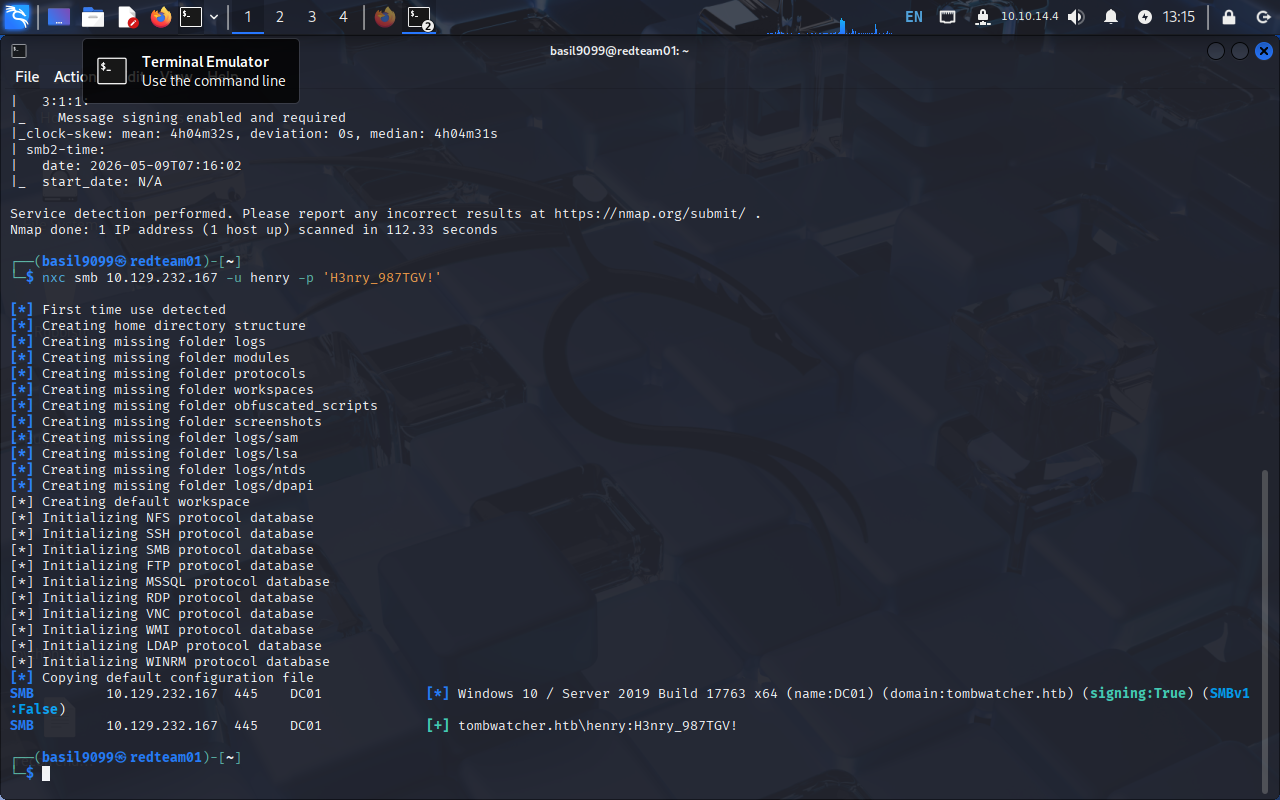Click the VPN IP address 10.10.14.4

click(1029, 17)
